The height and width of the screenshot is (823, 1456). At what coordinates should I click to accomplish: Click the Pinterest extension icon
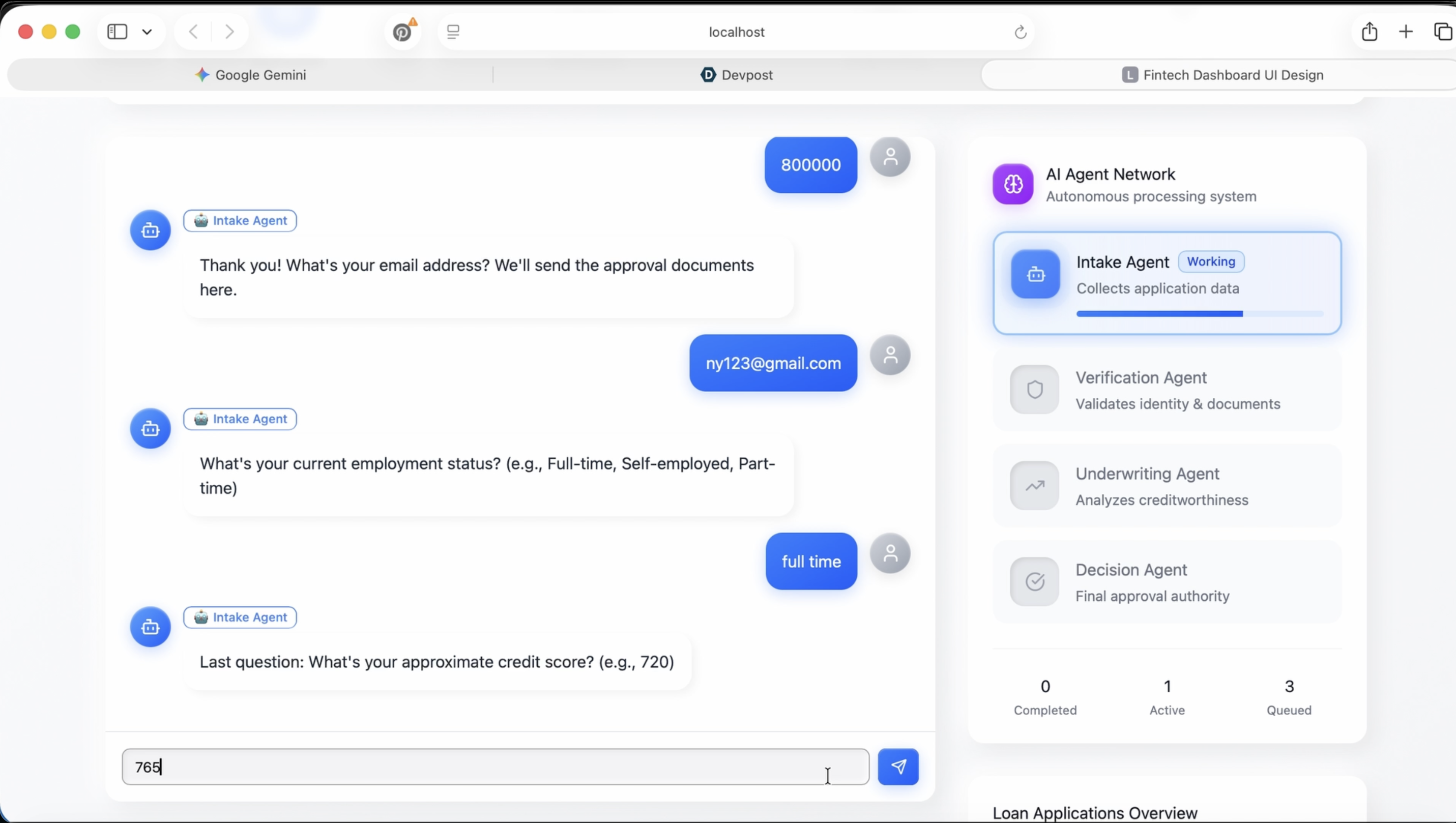[x=402, y=32]
